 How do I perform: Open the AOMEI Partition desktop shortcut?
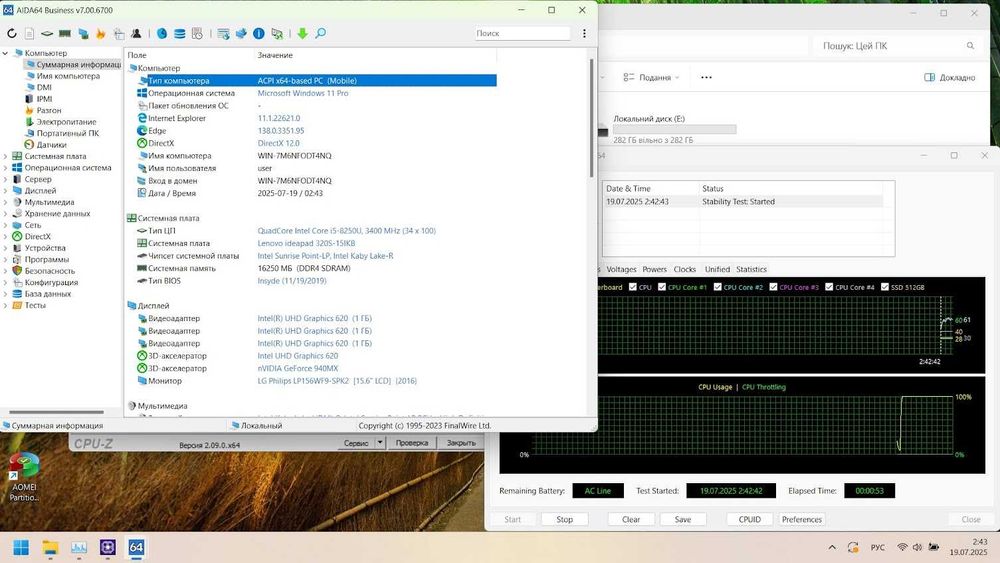tap(24, 476)
